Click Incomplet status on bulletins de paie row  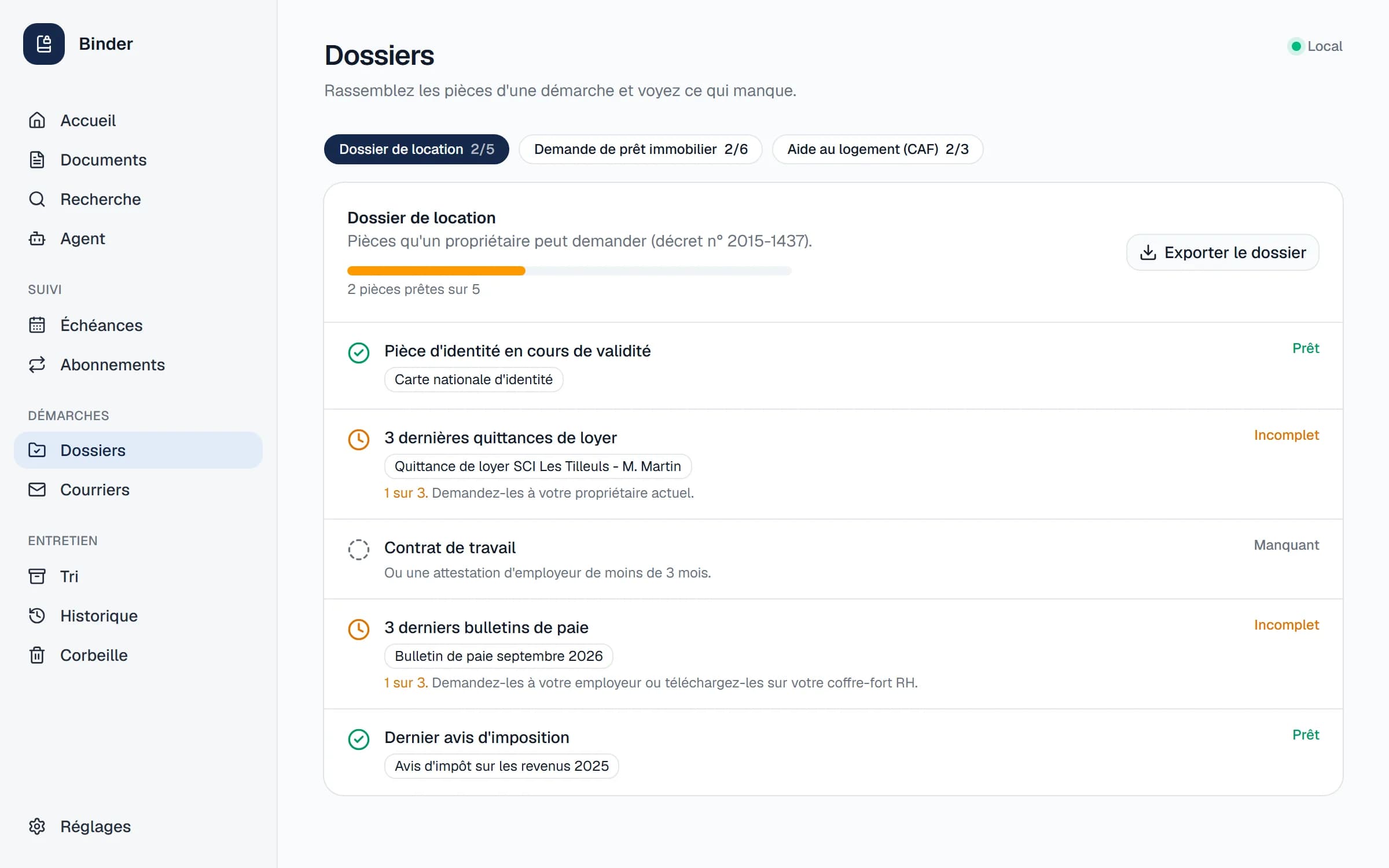[1287, 625]
